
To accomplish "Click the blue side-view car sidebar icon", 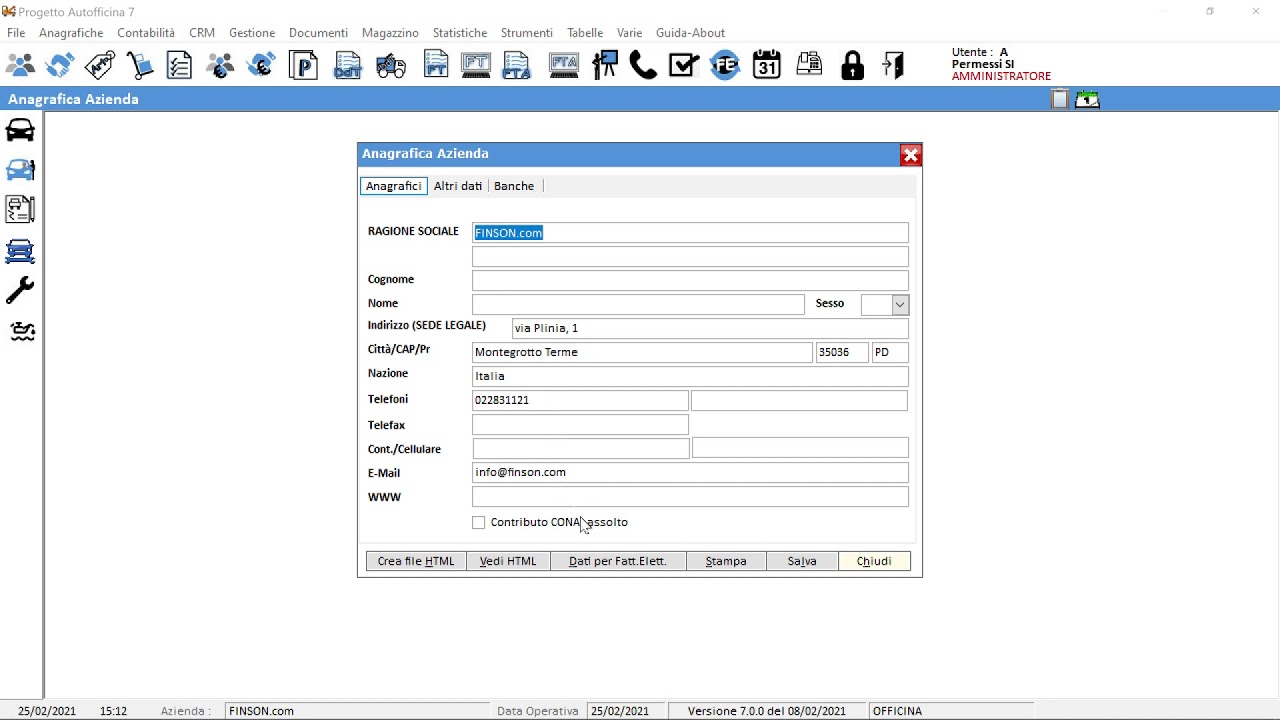I will 20,170.
